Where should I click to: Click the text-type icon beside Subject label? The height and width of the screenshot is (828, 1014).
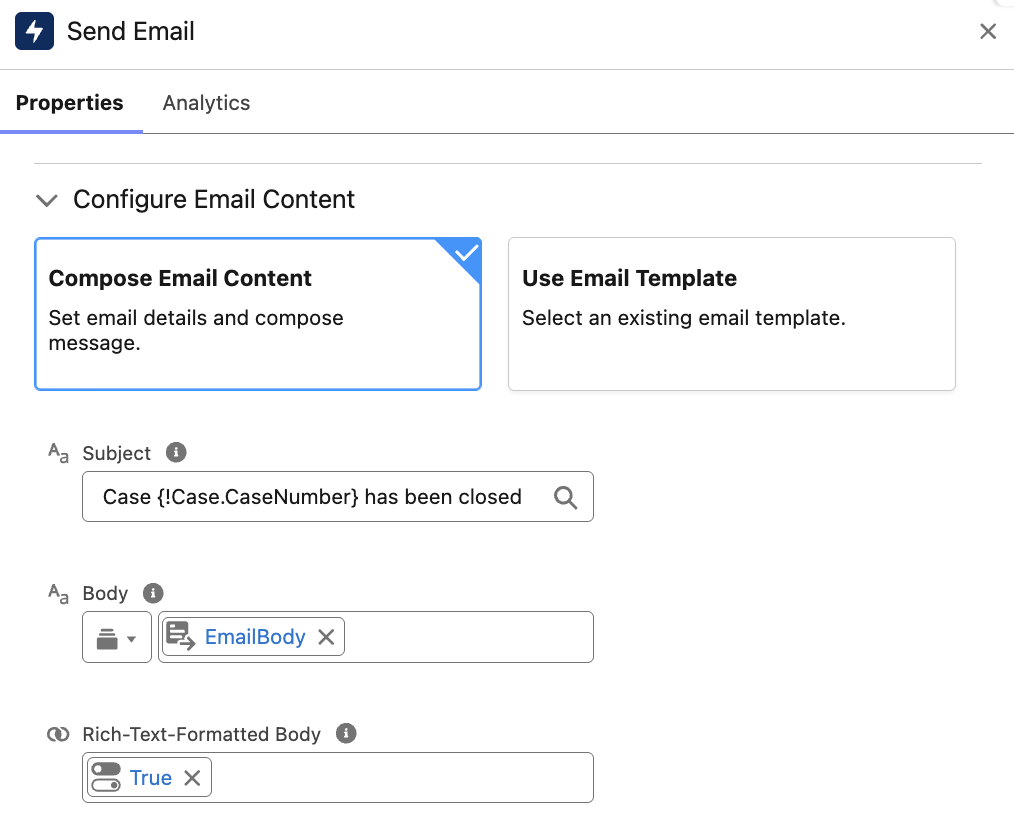point(57,452)
